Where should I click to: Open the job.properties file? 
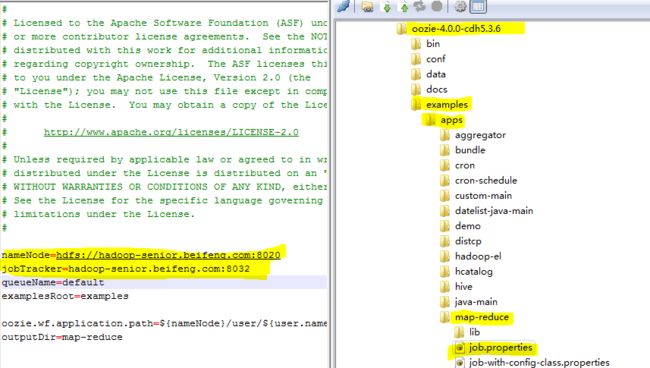tap(500, 348)
